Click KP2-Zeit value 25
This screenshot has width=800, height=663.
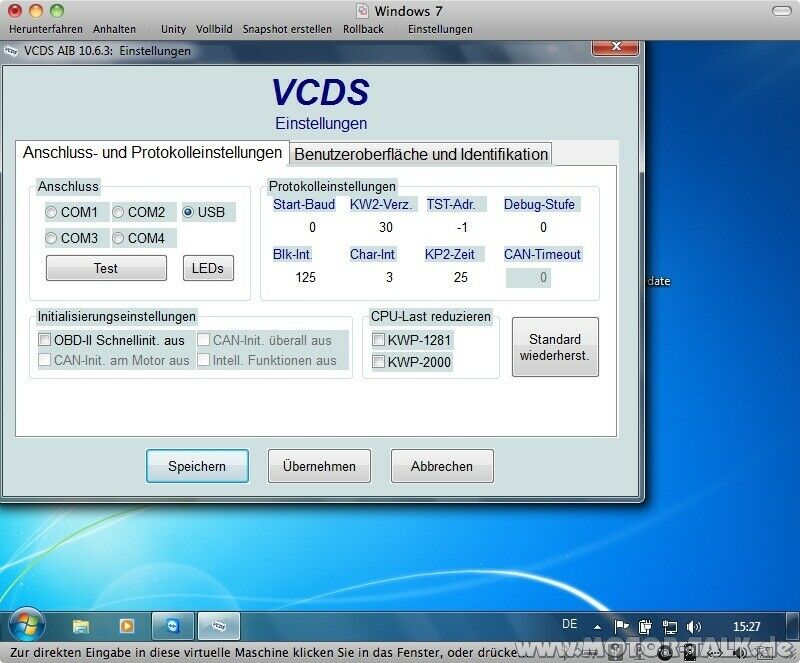click(461, 277)
